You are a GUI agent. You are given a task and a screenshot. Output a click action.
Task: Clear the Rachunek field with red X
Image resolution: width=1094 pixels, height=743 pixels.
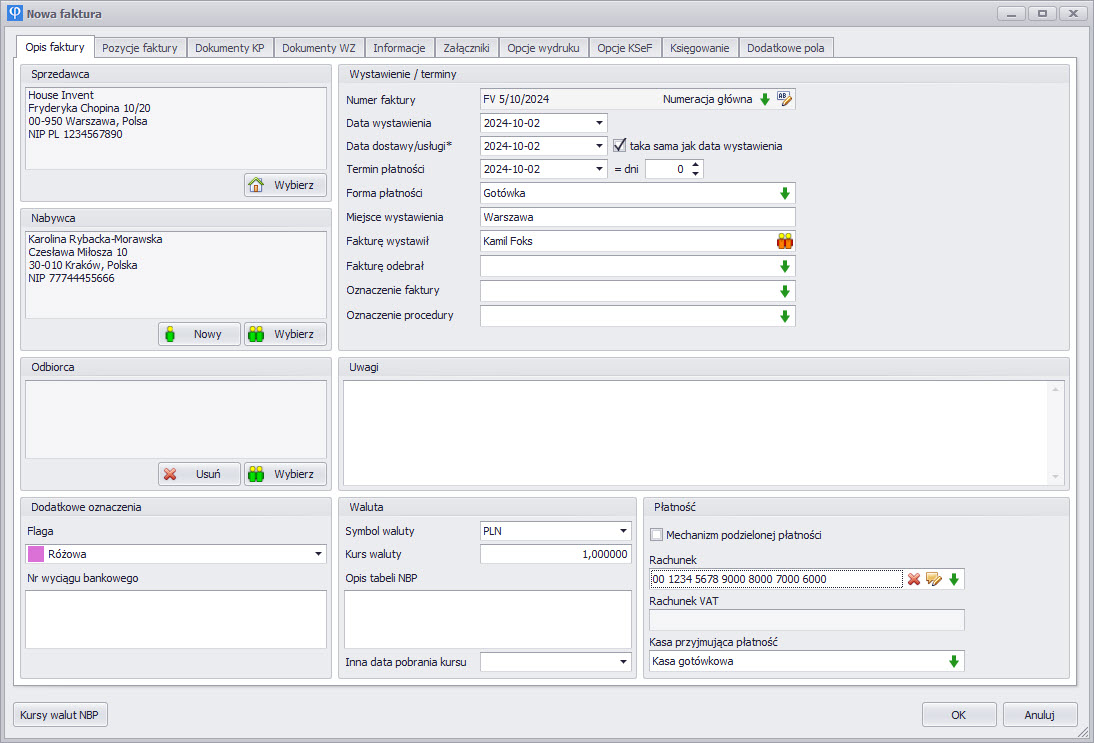point(914,578)
